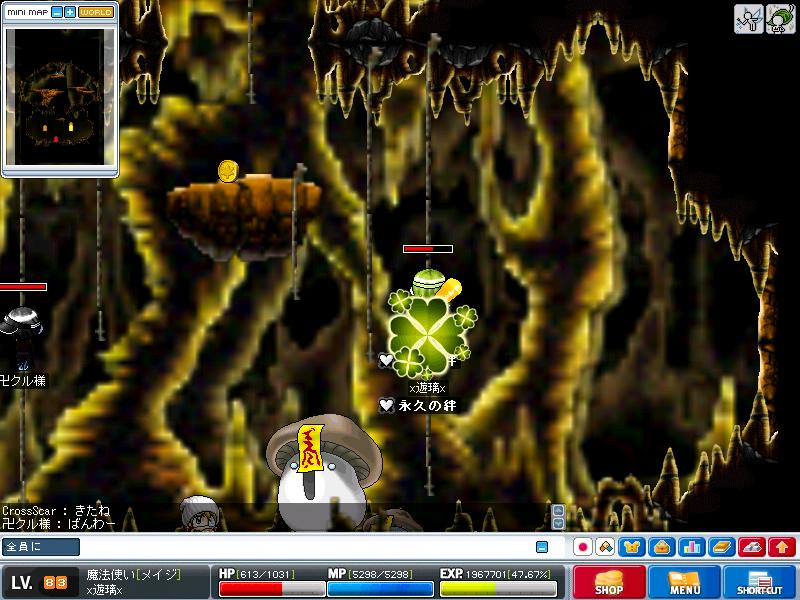Viewport: 800px width, 600px height.
Task: Open the stats bar chart icon
Action: [692, 547]
